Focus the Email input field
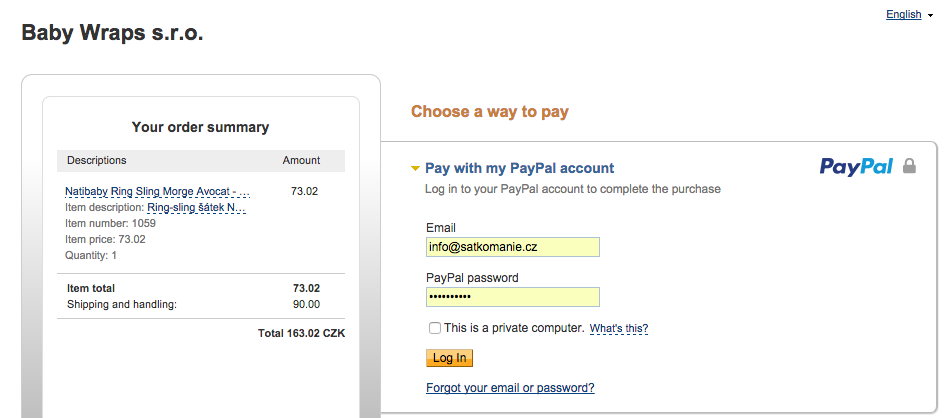Viewport: 950px width, 418px height. click(512, 247)
